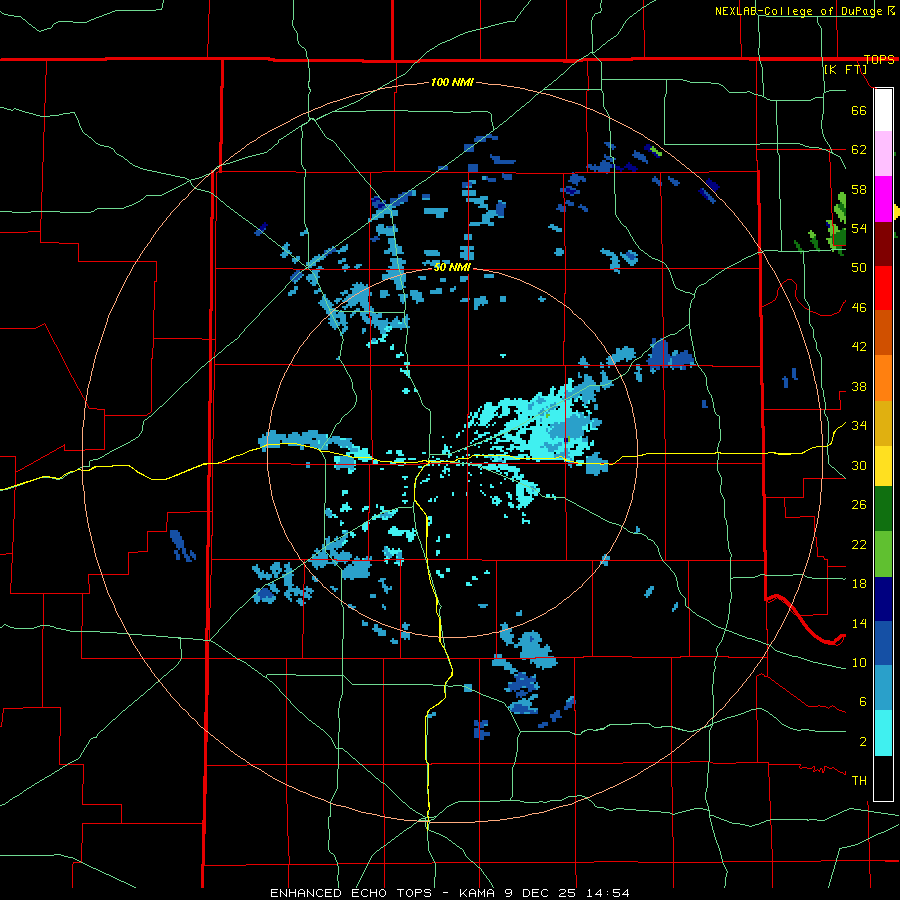900x900 pixels.
Task: Click the NEXLAB-College of DuPage label
Action: pyautogui.click(x=800, y=11)
